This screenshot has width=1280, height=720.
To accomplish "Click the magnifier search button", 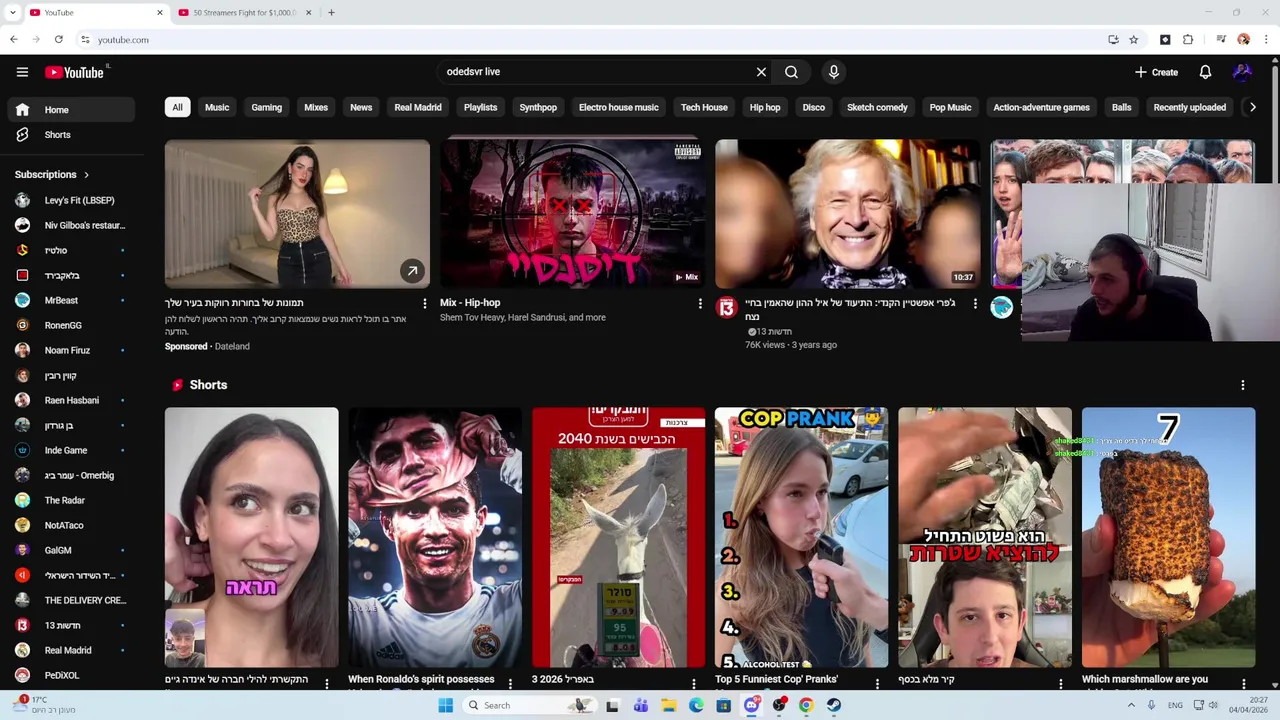I will 791,72.
